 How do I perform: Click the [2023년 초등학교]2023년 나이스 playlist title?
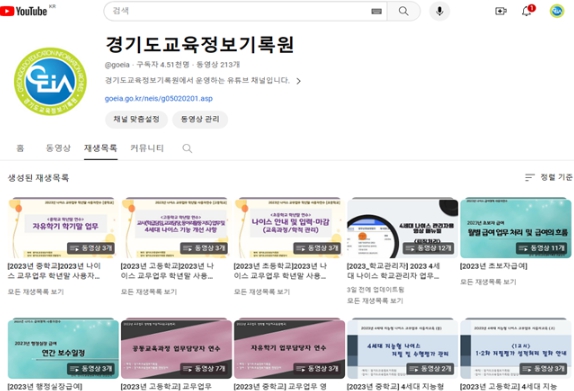coord(280,271)
